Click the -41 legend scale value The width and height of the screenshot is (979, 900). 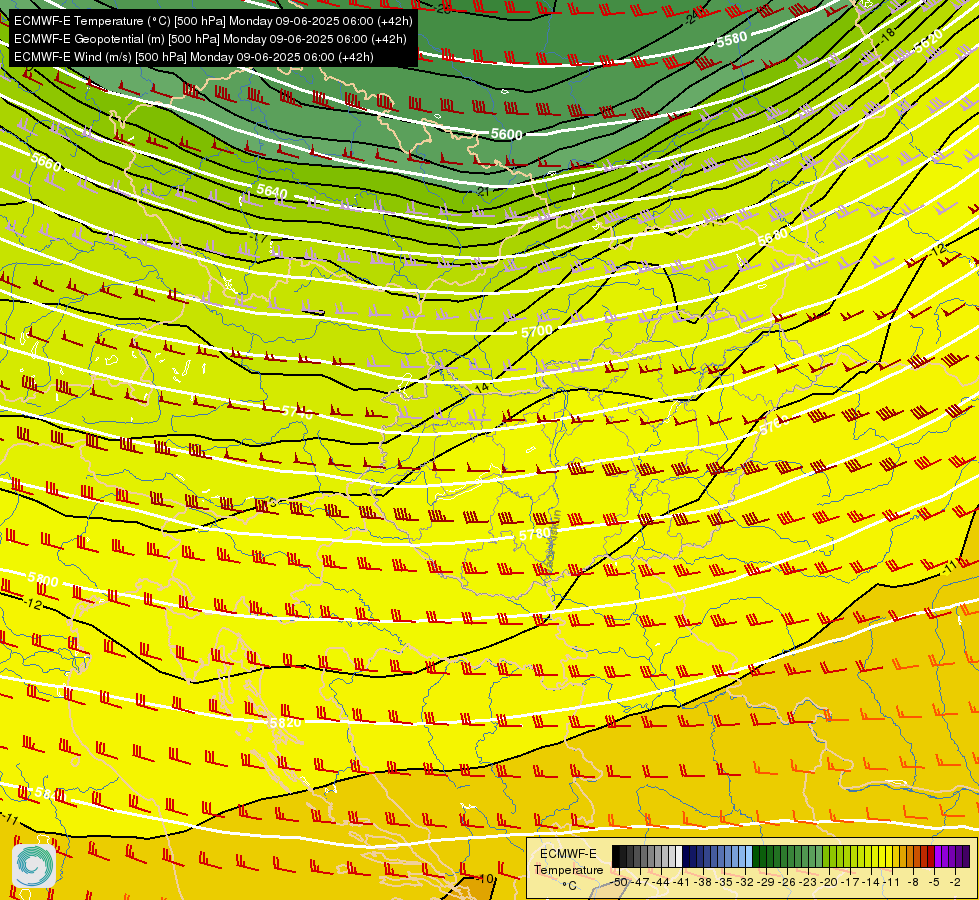(x=682, y=882)
